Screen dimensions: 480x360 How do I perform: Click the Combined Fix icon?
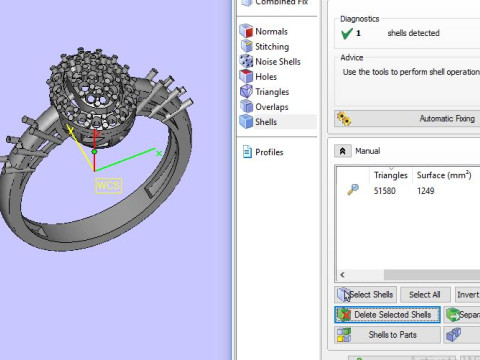[247, 2]
